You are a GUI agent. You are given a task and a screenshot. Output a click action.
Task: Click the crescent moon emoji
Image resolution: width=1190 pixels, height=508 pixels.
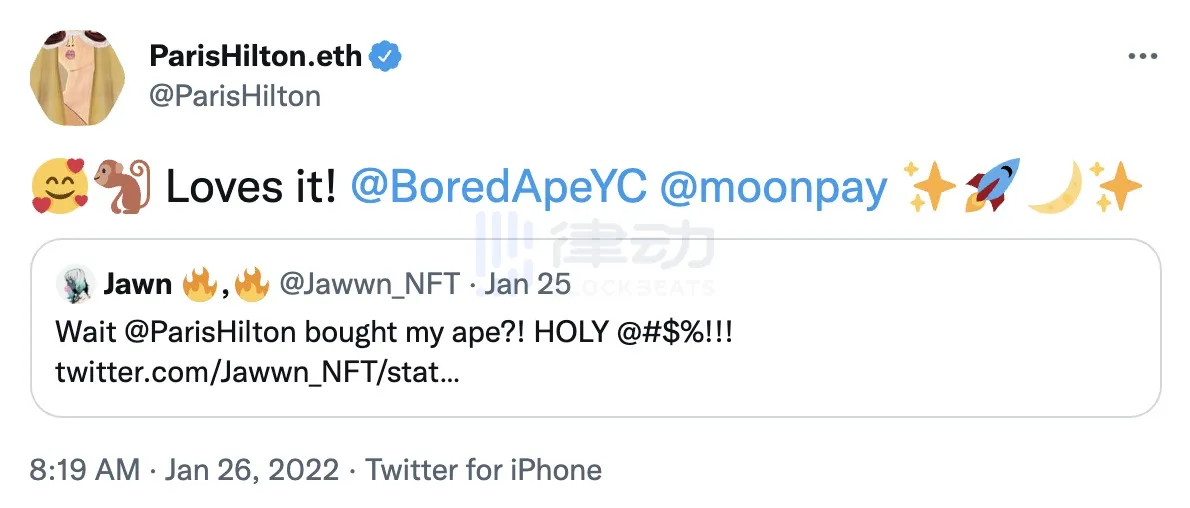(x=1055, y=186)
